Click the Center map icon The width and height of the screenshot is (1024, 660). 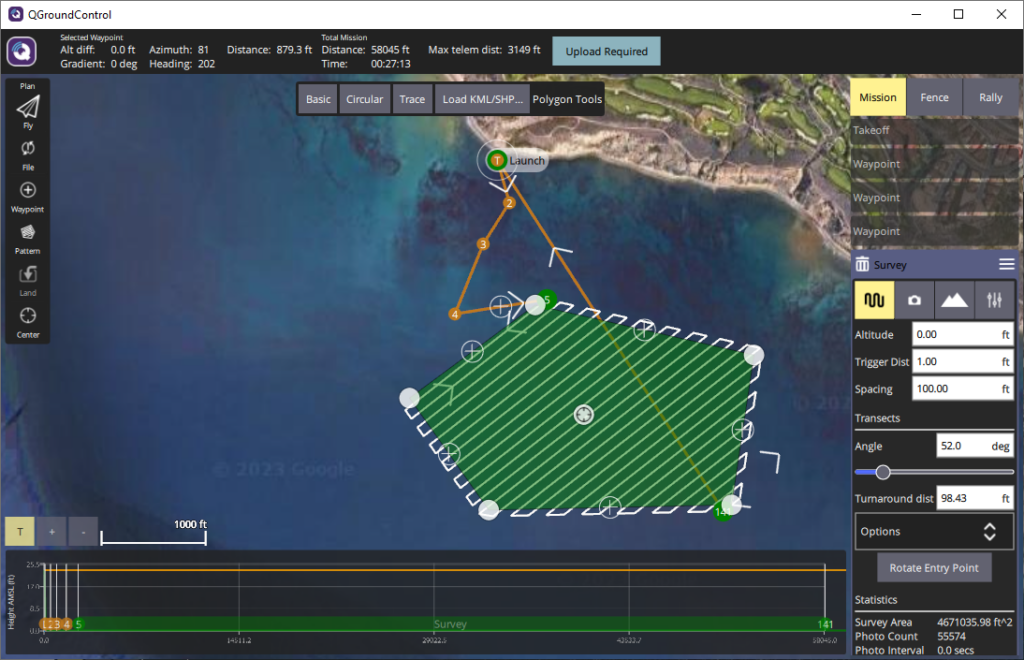(x=28, y=317)
